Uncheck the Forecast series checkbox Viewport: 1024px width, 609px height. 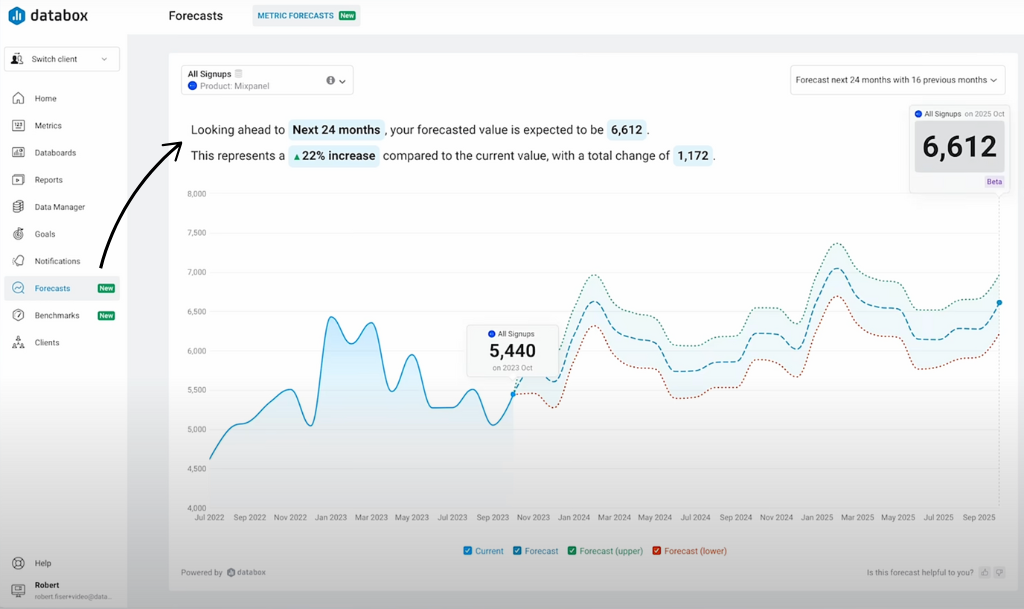click(x=517, y=551)
